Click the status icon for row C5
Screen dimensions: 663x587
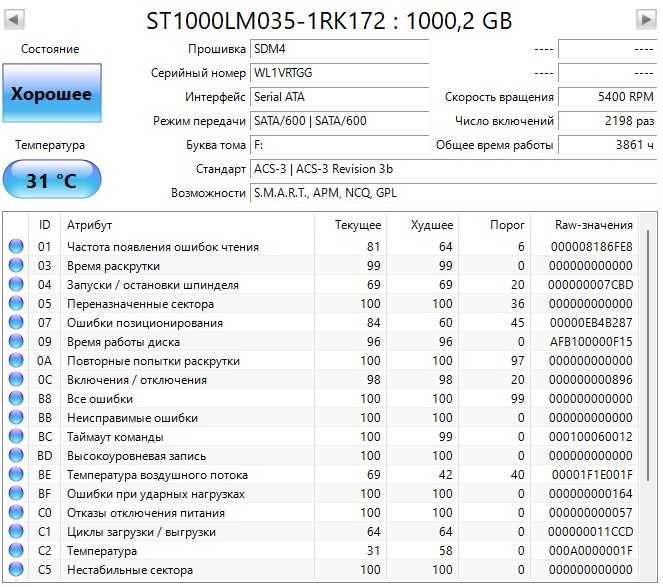tap(16, 570)
